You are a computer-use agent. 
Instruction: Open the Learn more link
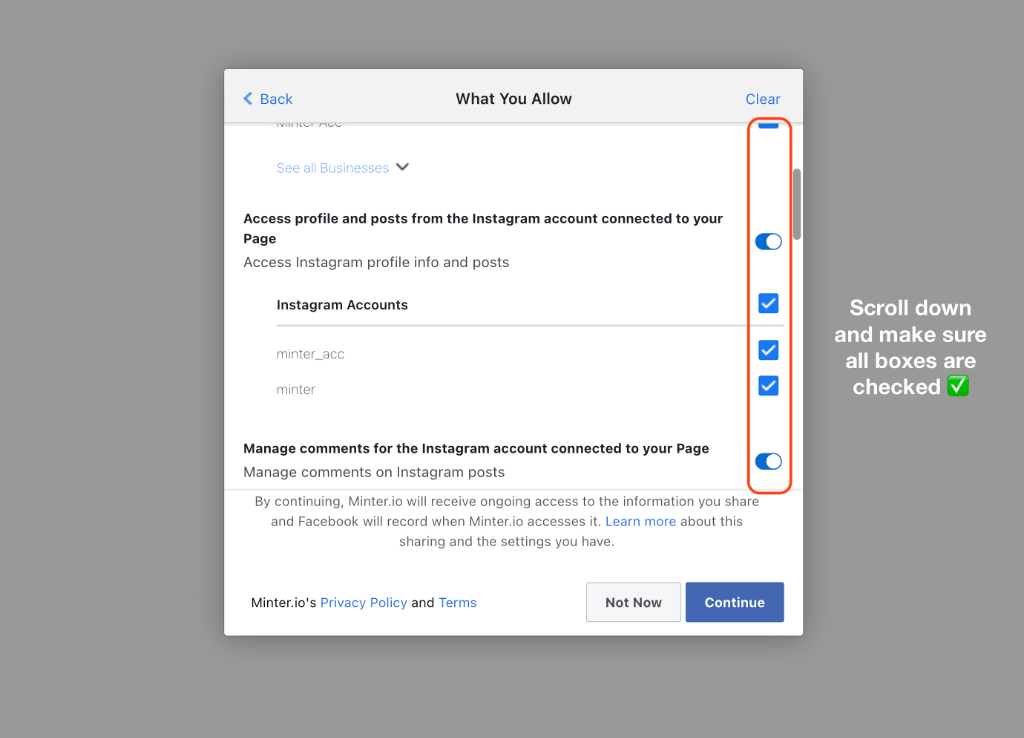click(x=640, y=521)
